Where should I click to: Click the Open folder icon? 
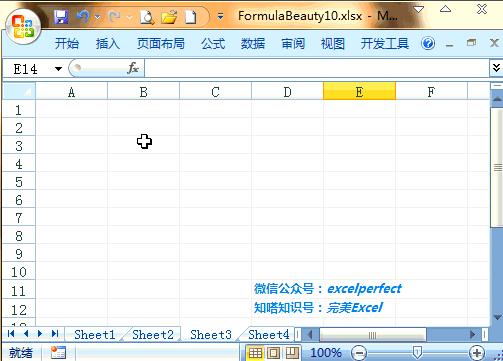pyautogui.click(x=169, y=17)
